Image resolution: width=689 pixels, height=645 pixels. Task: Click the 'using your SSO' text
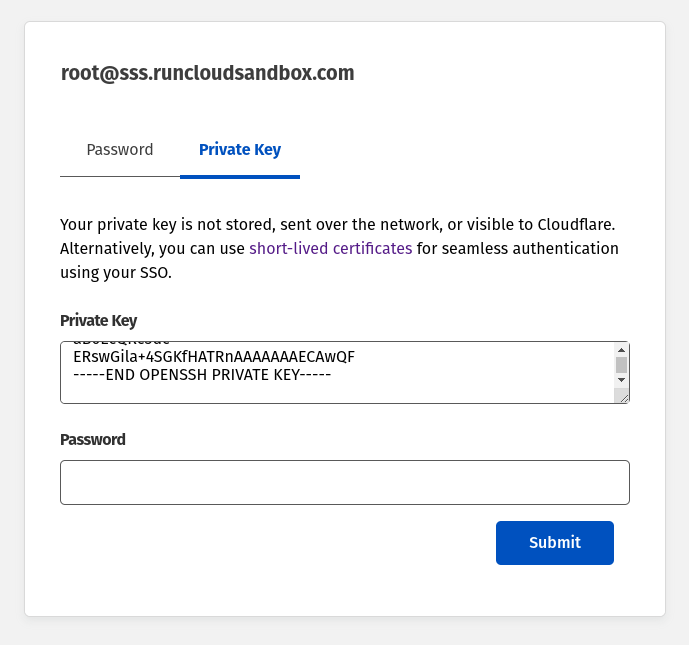click(x=116, y=272)
